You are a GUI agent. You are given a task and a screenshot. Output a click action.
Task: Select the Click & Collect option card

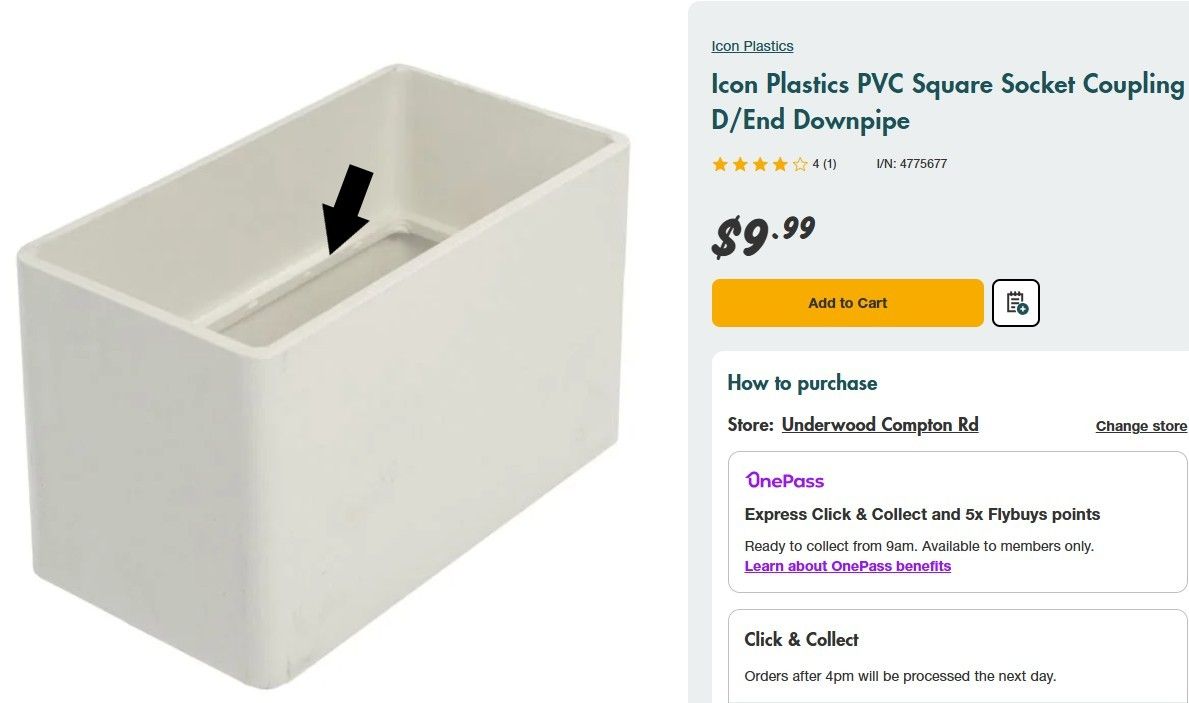point(956,655)
